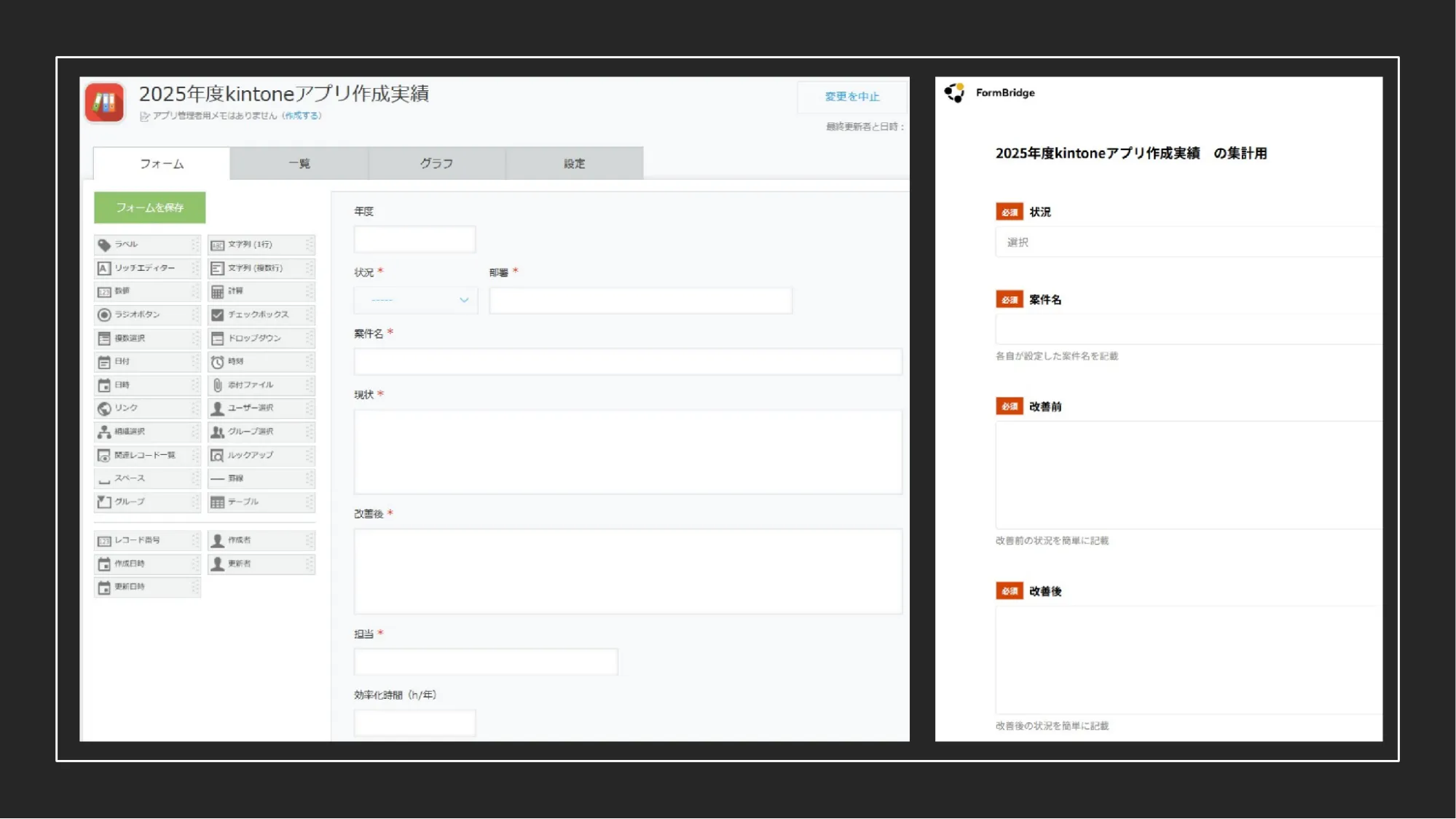Click the hint text 改善後の状況を簡単に記載
Screen dimensions: 1456x819
(x=1052, y=726)
